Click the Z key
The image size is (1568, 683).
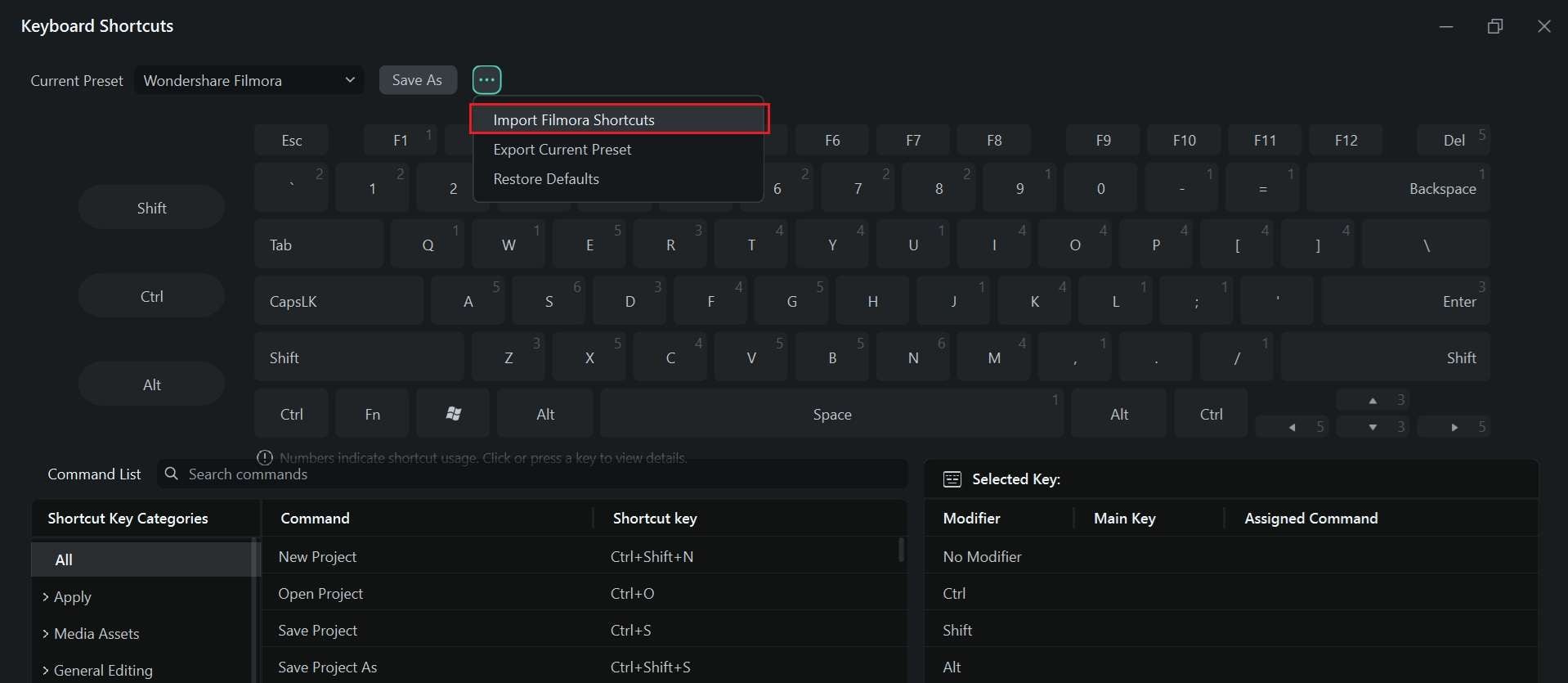pyautogui.click(x=508, y=357)
